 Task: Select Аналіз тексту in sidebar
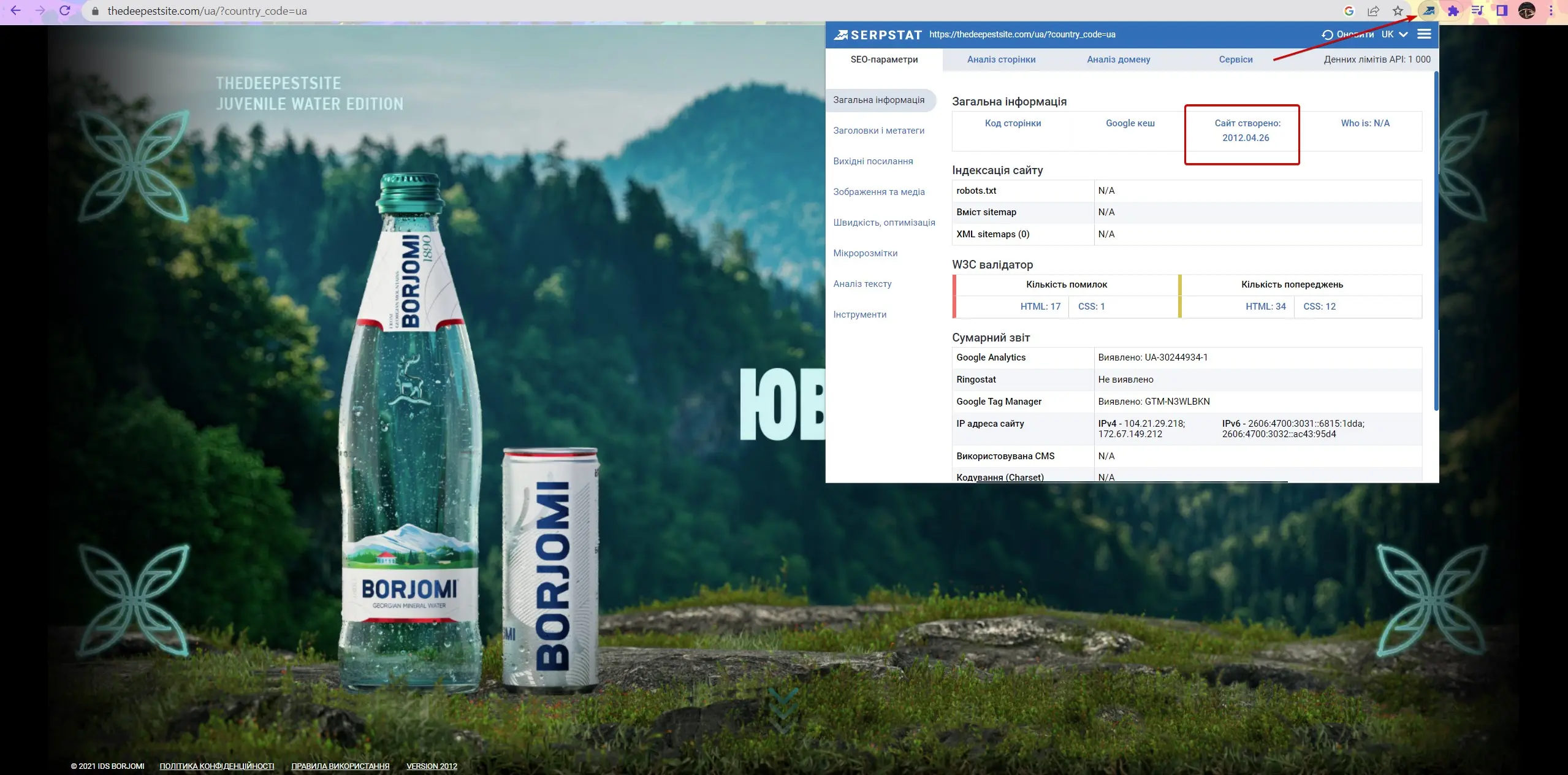[x=862, y=284]
